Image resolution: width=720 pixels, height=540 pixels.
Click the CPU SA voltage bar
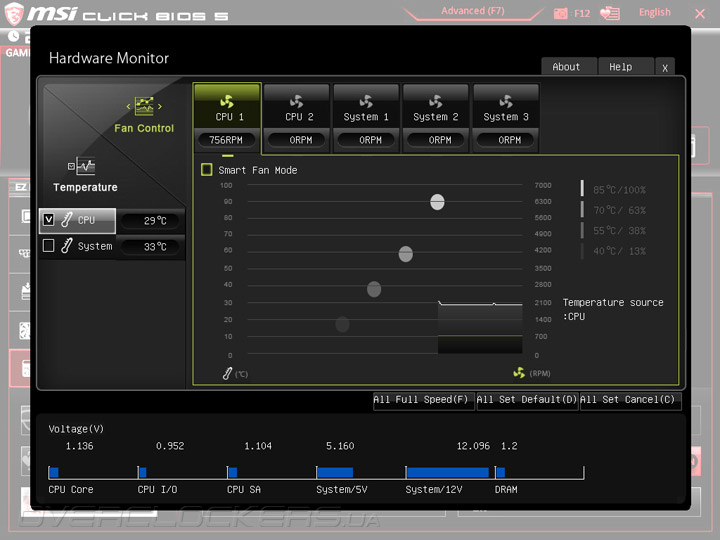click(x=232, y=472)
